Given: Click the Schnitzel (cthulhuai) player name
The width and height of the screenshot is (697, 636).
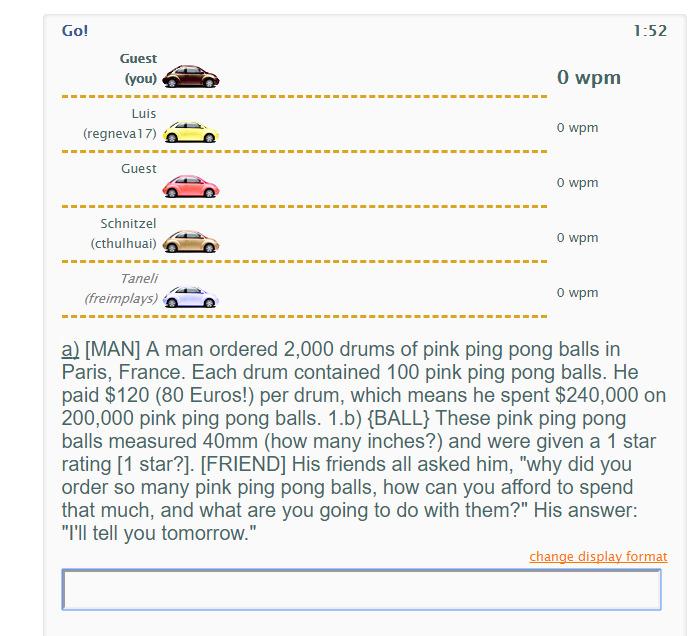Looking at the screenshot, I should (x=124, y=233).
